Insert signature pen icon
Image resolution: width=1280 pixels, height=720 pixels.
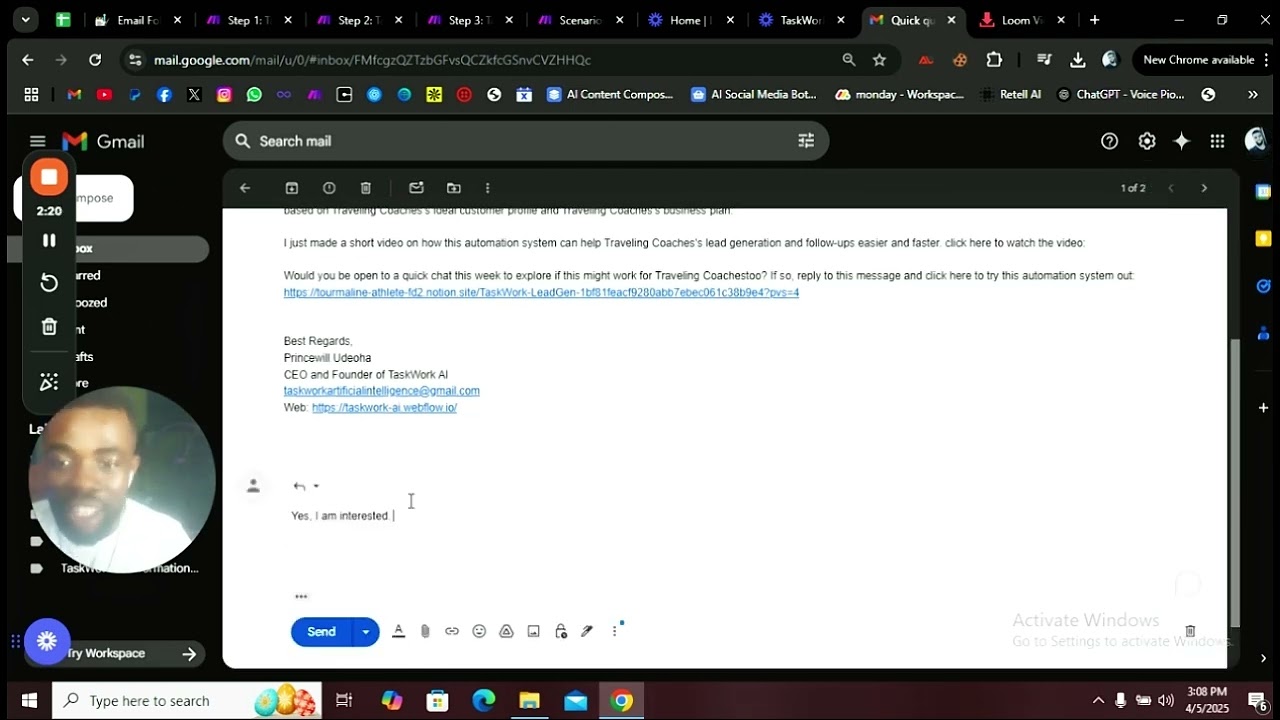[587, 631]
